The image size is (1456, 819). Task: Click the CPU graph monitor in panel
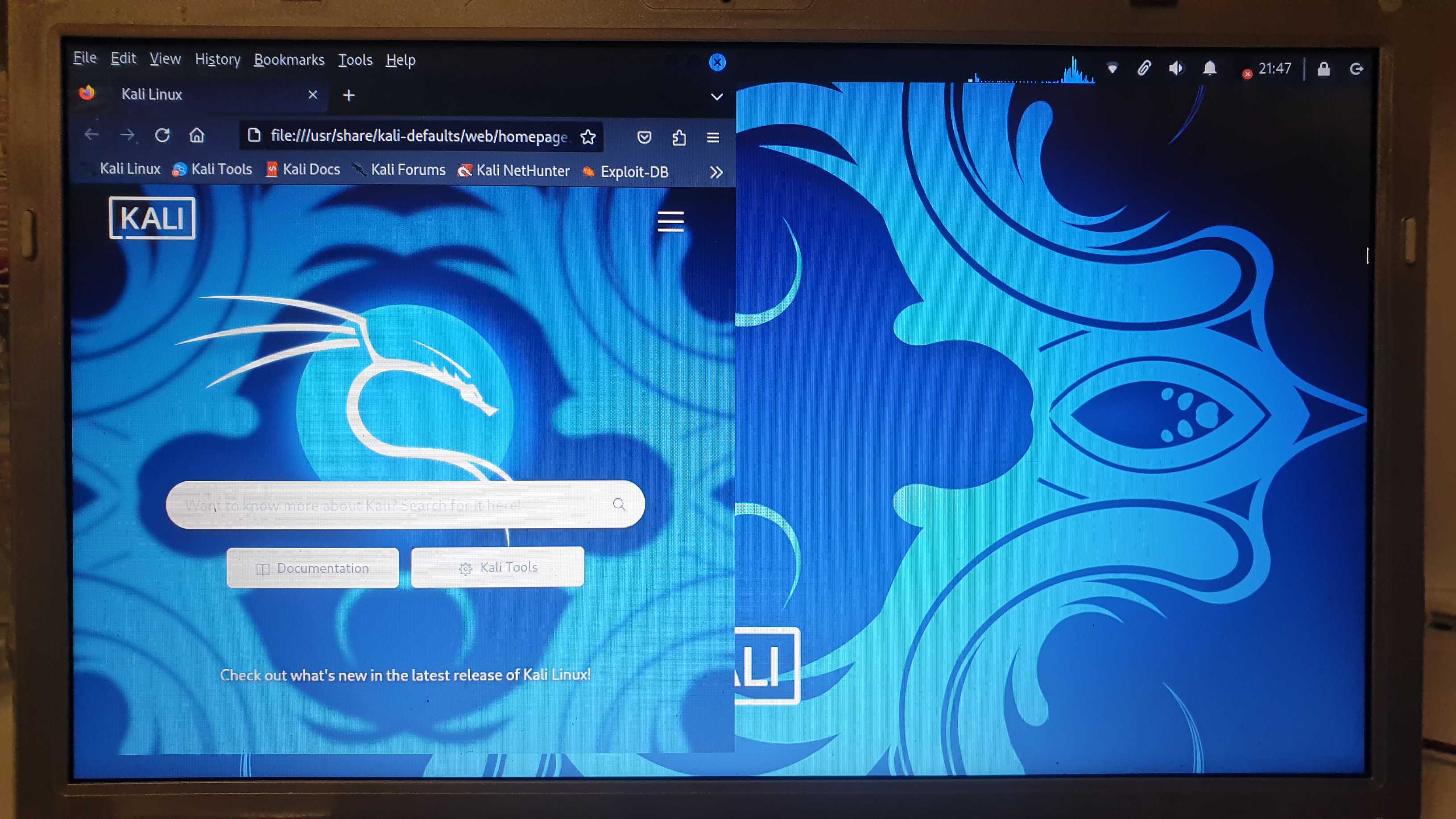point(1031,70)
